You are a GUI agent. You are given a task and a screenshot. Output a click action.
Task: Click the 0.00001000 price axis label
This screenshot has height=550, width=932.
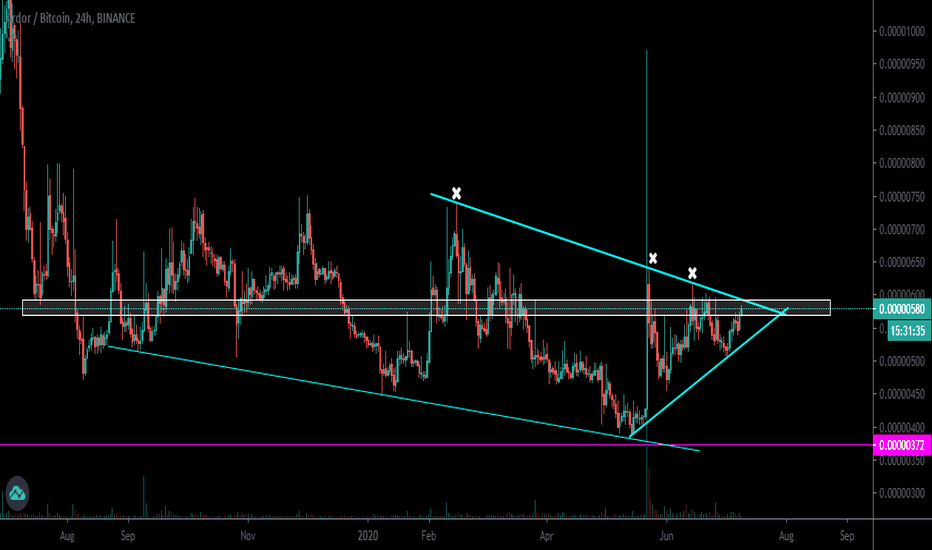pyautogui.click(x=902, y=31)
